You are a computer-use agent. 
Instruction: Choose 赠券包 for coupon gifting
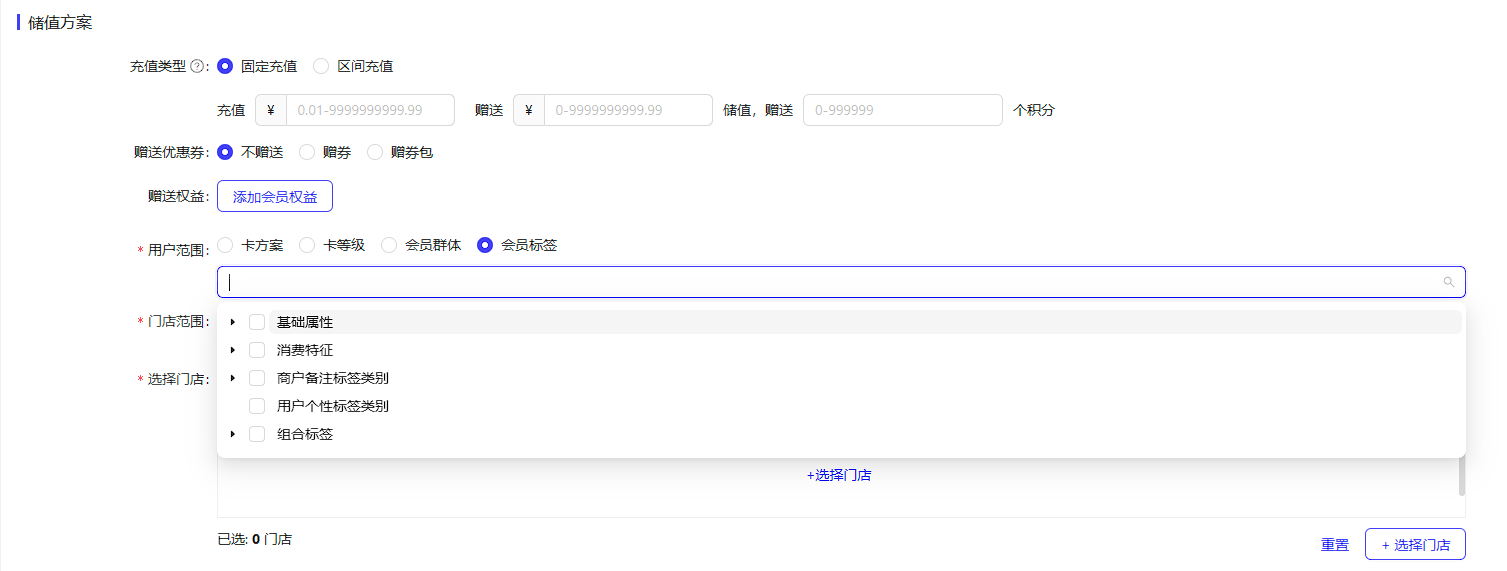click(375, 153)
